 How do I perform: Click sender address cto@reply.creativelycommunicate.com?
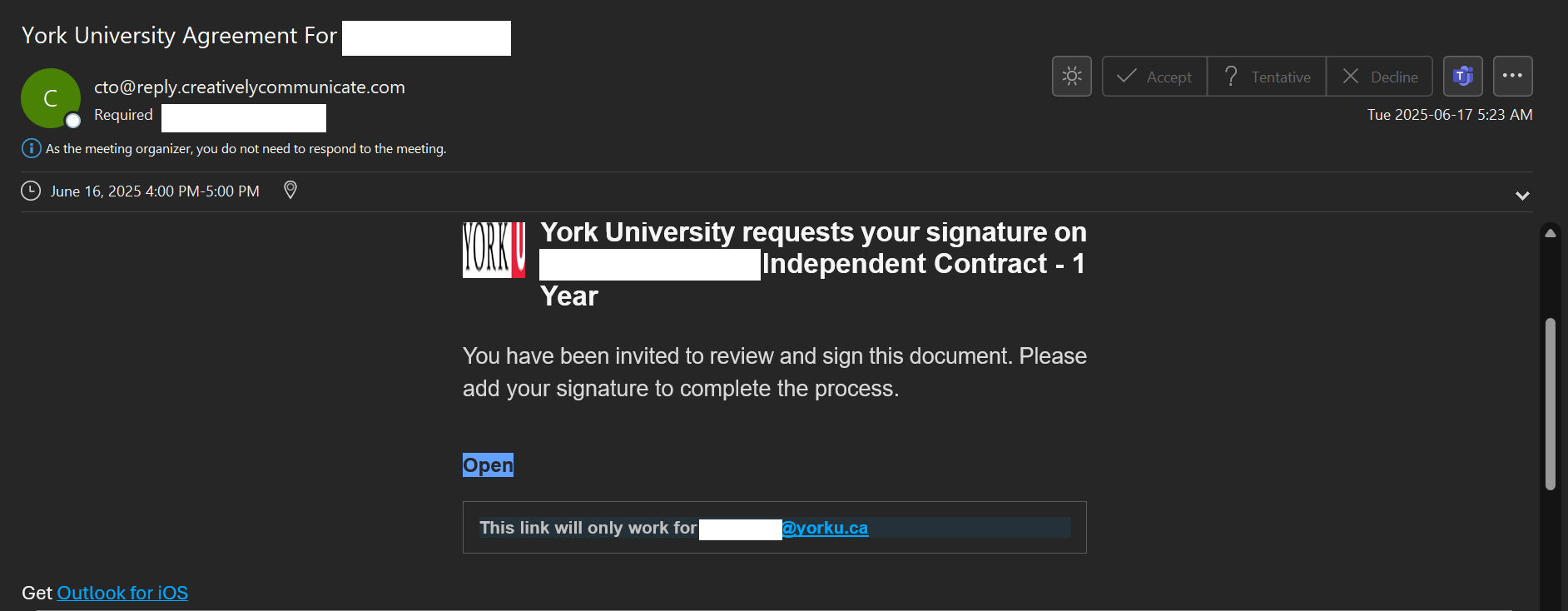click(x=250, y=87)
